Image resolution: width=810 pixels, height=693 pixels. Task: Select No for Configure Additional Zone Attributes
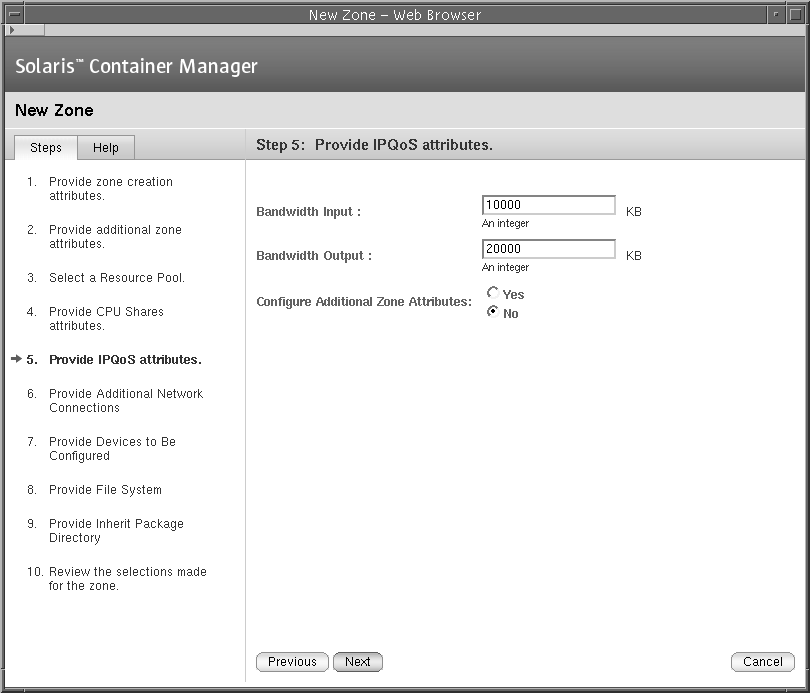pos(493,312)
